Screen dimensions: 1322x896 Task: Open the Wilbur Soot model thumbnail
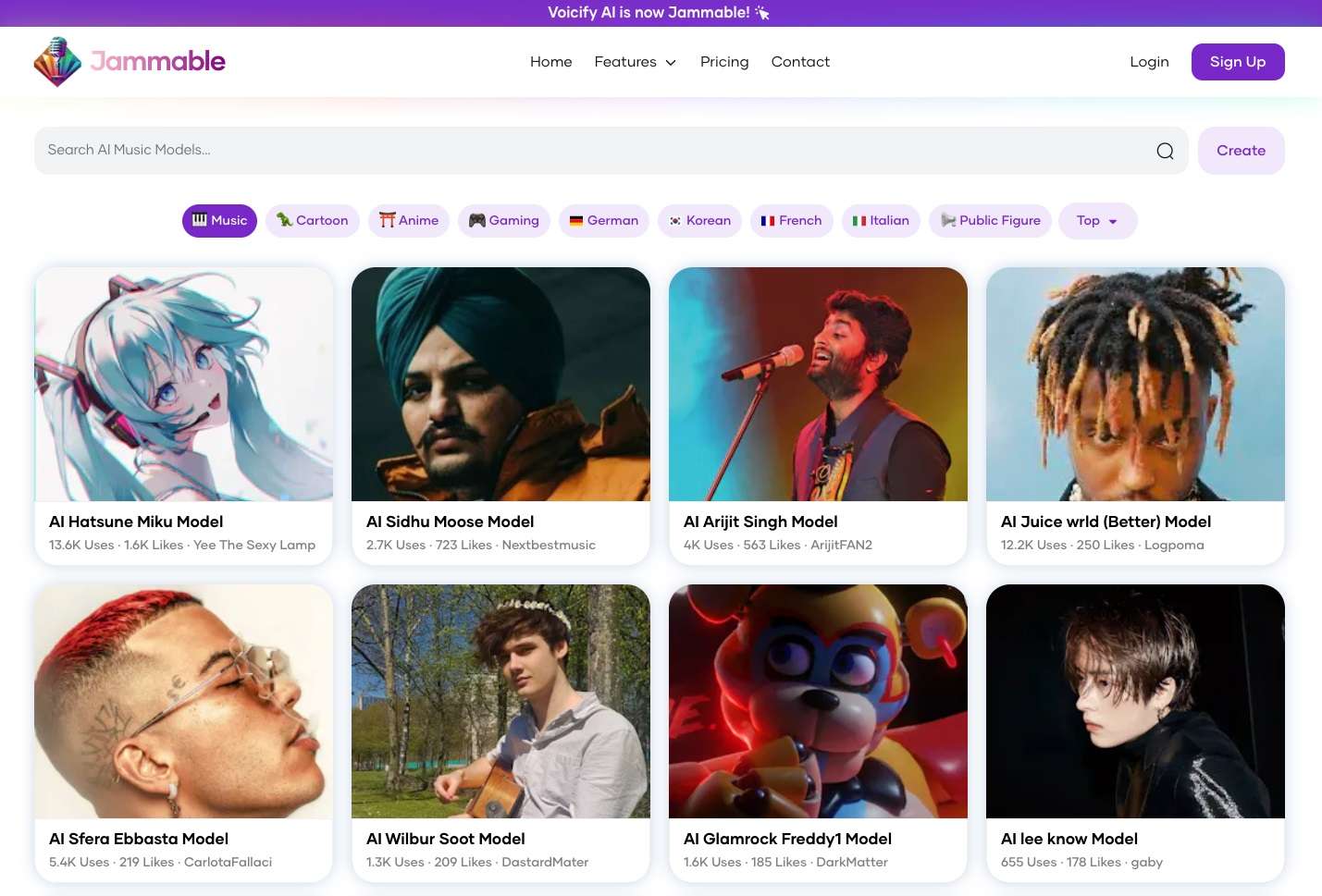[x=500, y=701]
